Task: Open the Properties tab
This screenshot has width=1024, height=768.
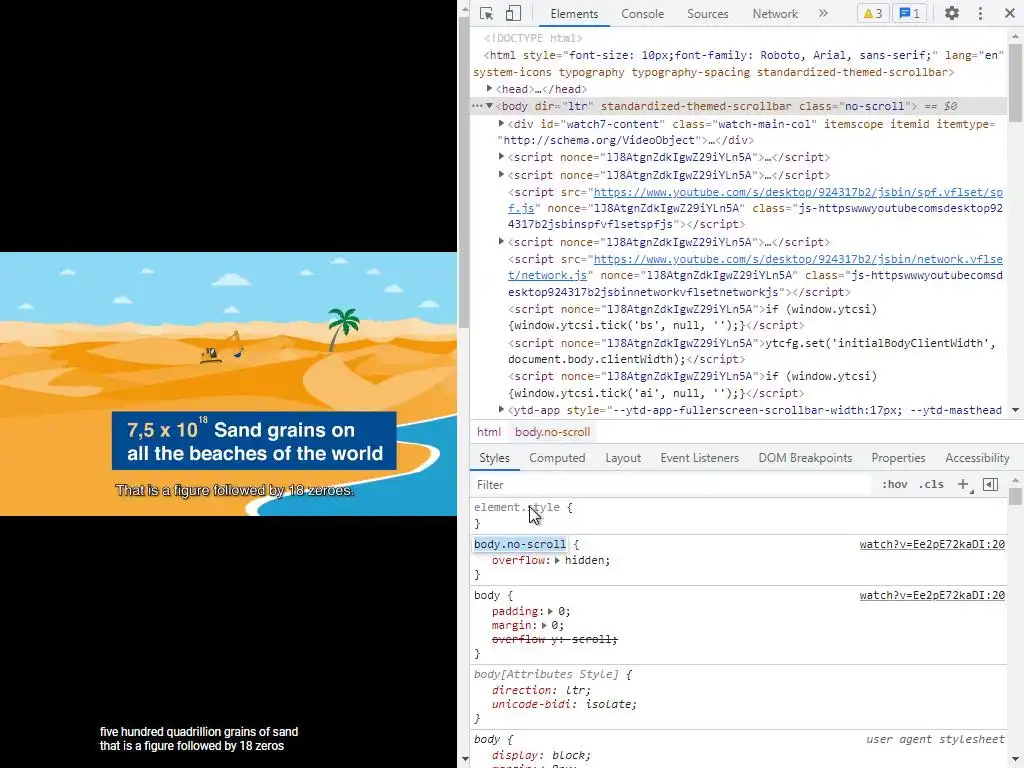Action: (x=899, y=458)
